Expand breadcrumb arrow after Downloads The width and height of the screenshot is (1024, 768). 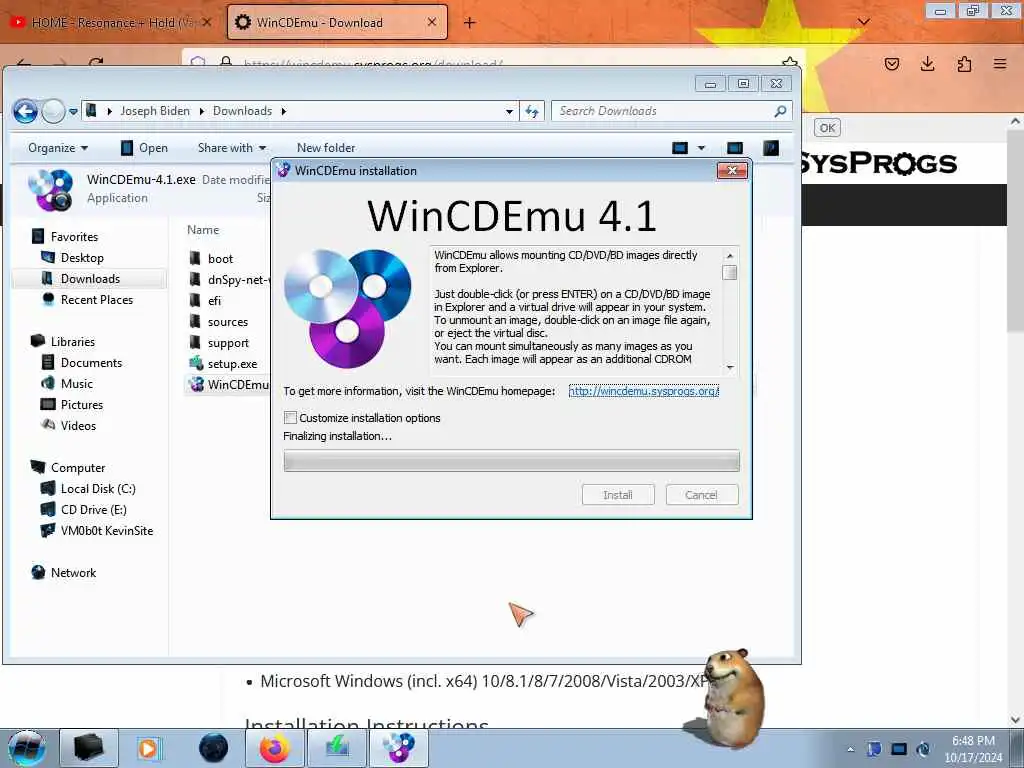[x=284, y=112]
